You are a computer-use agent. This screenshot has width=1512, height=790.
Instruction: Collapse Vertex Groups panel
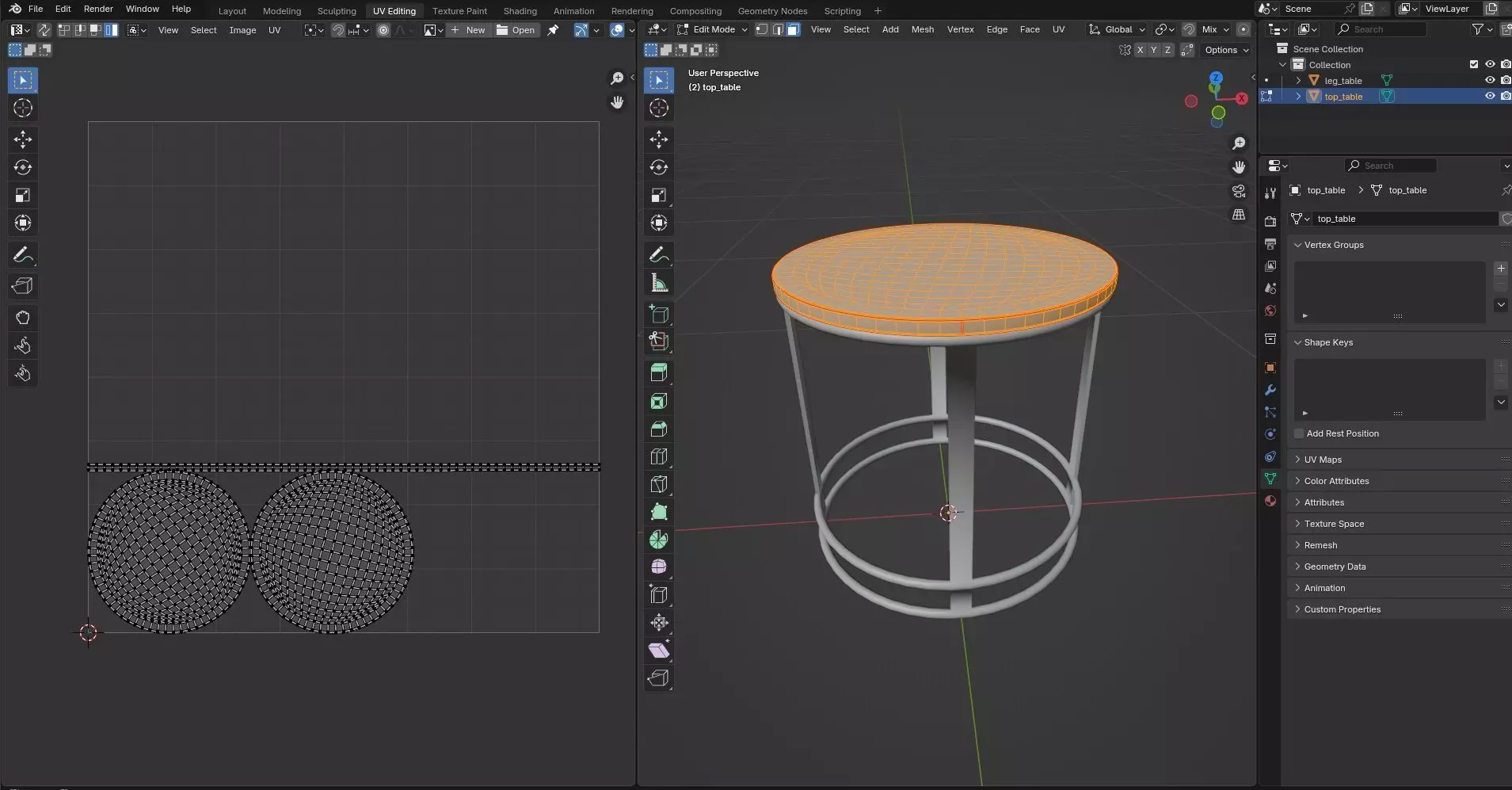coord(1398,245)
